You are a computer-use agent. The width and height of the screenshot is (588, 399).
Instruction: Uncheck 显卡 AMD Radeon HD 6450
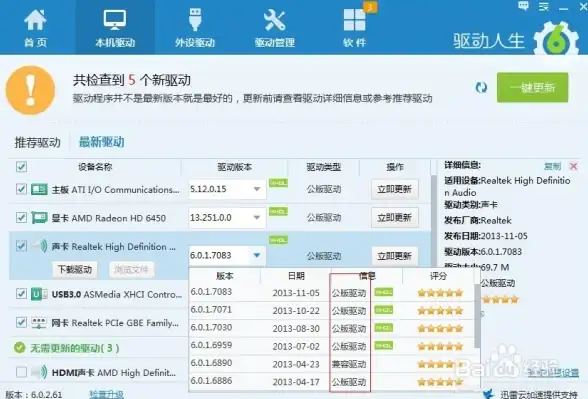(x=21, y=218)
